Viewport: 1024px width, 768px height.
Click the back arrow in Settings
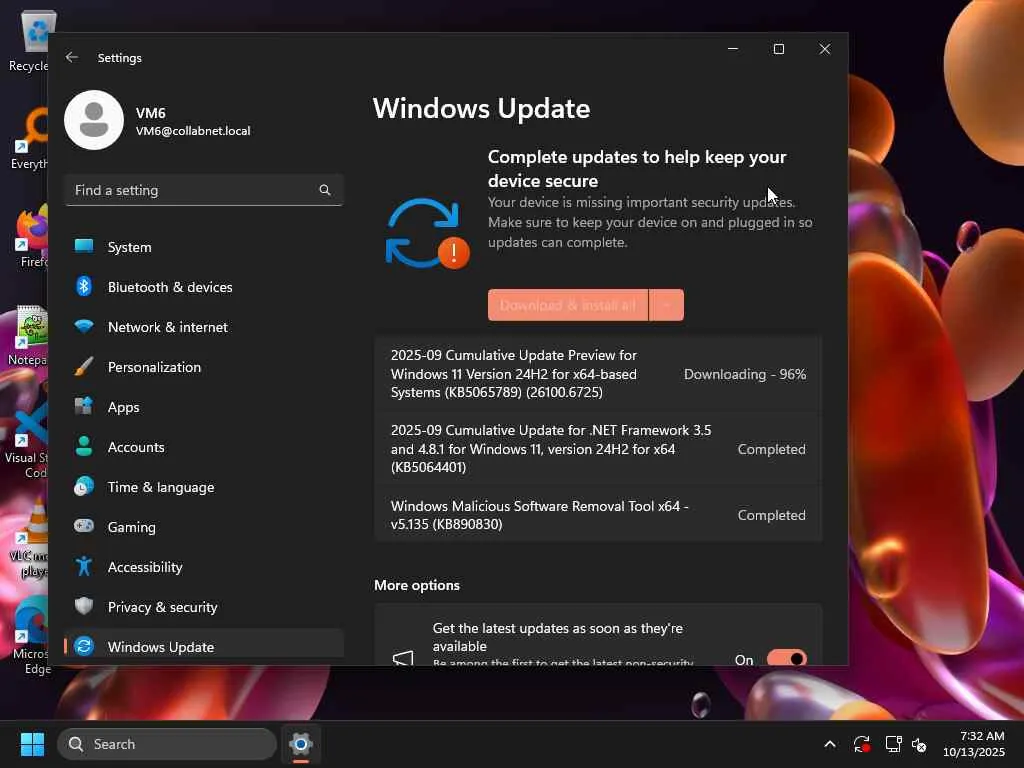click(72, 57)
